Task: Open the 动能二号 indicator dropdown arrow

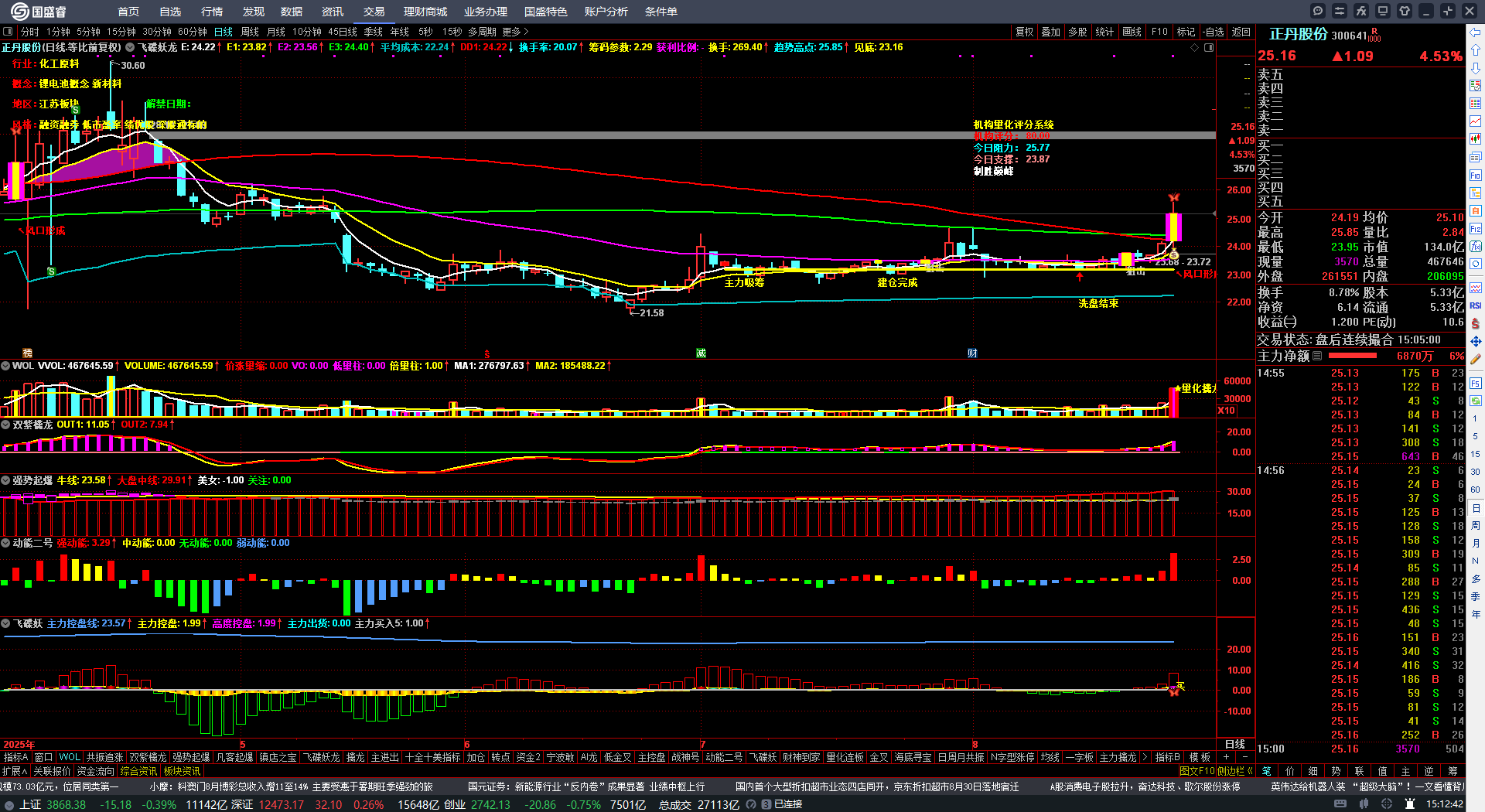Action: 5,543
